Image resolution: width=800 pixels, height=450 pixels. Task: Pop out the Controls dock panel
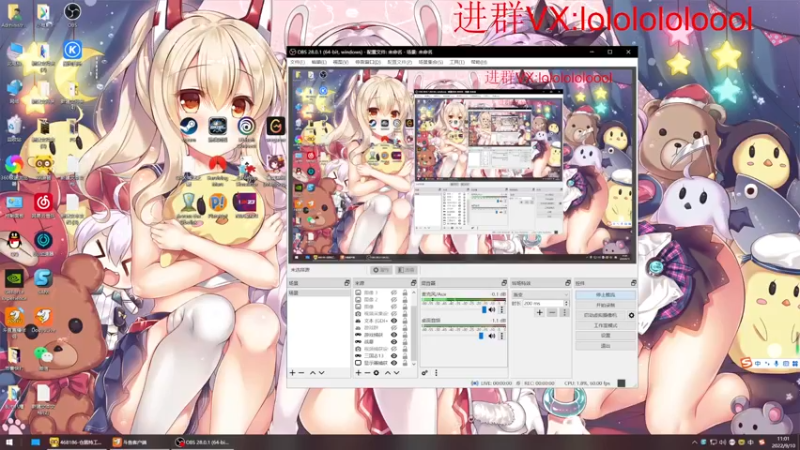point(633,283)
